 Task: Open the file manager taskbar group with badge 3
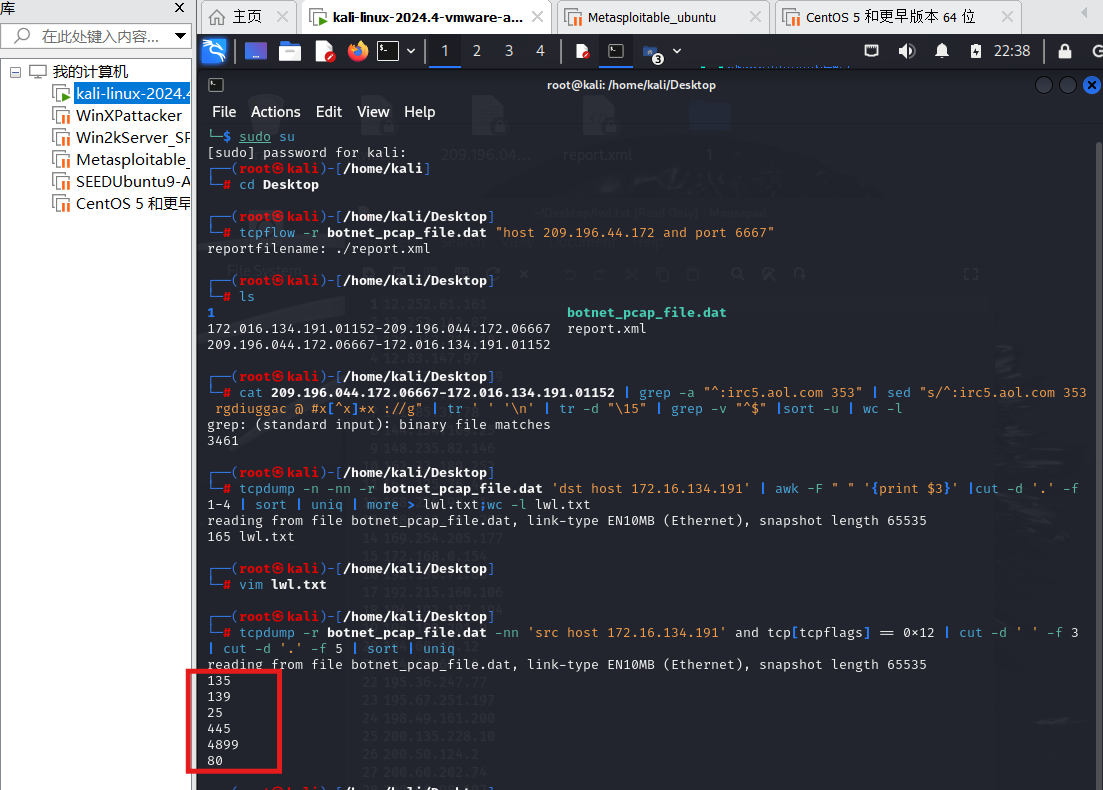tap(652, 52)
